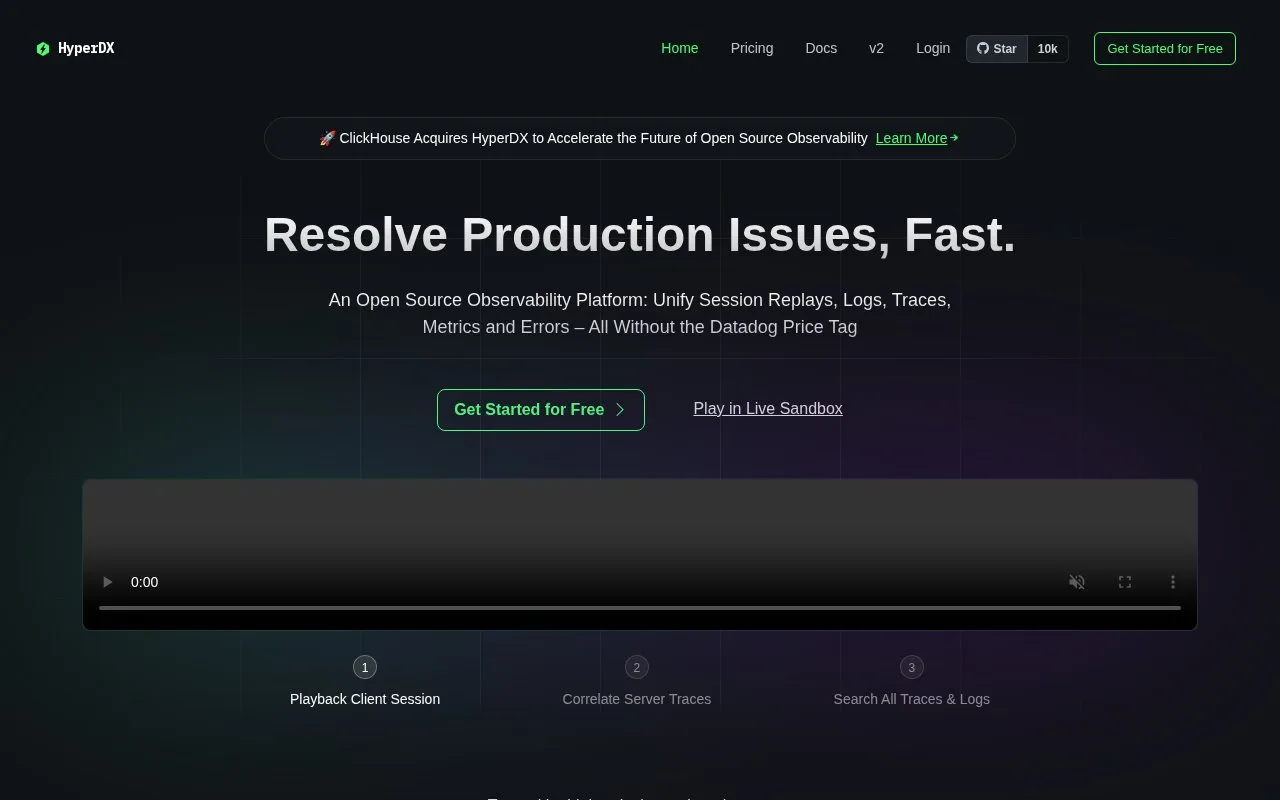
Task: Open the v2 nav link
Action: coord(877,48)
